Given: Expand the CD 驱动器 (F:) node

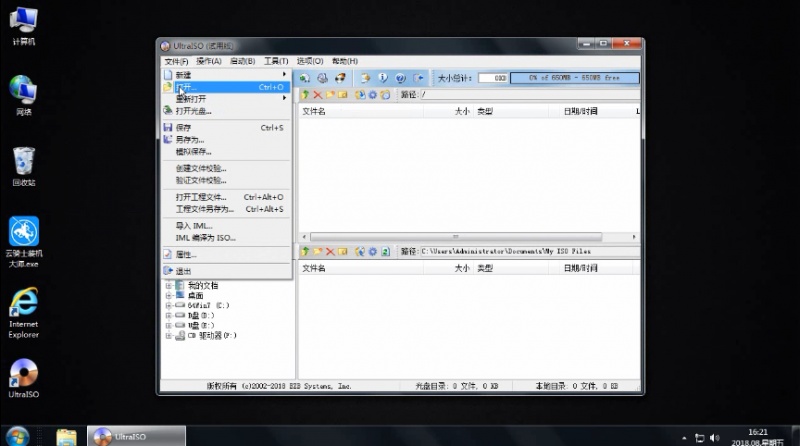Looking at the screenshot, I should click(x=168, y=336).
